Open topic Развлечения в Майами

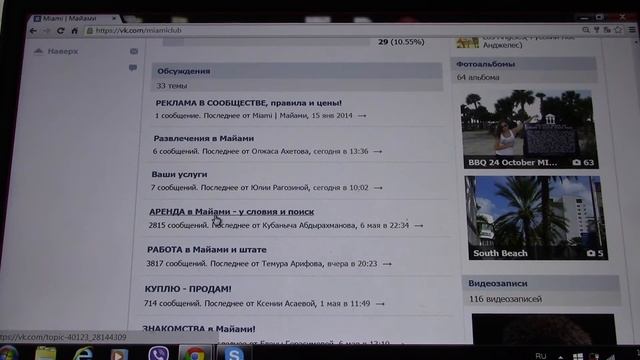point(204,138)
